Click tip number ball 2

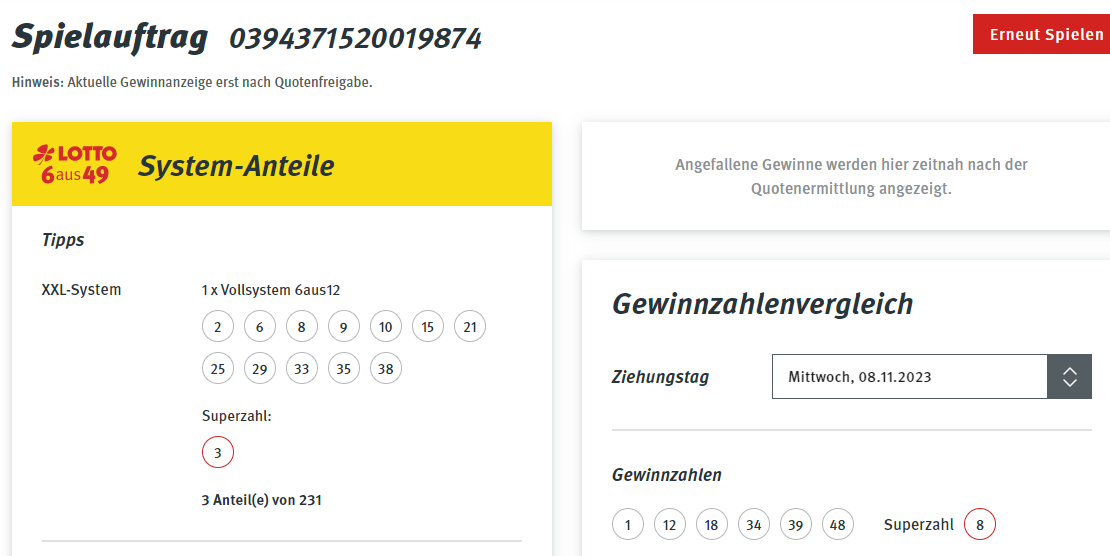click(217, 327)
